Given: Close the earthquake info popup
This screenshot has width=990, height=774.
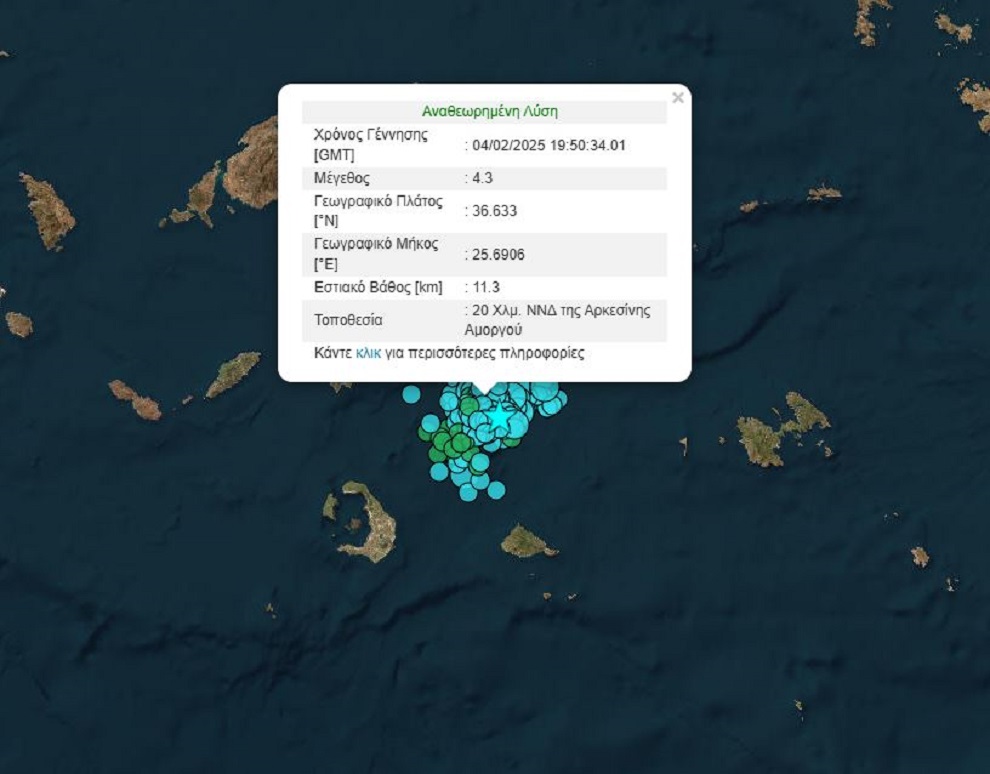Looking at the screenshot, I should coord(678,98).
